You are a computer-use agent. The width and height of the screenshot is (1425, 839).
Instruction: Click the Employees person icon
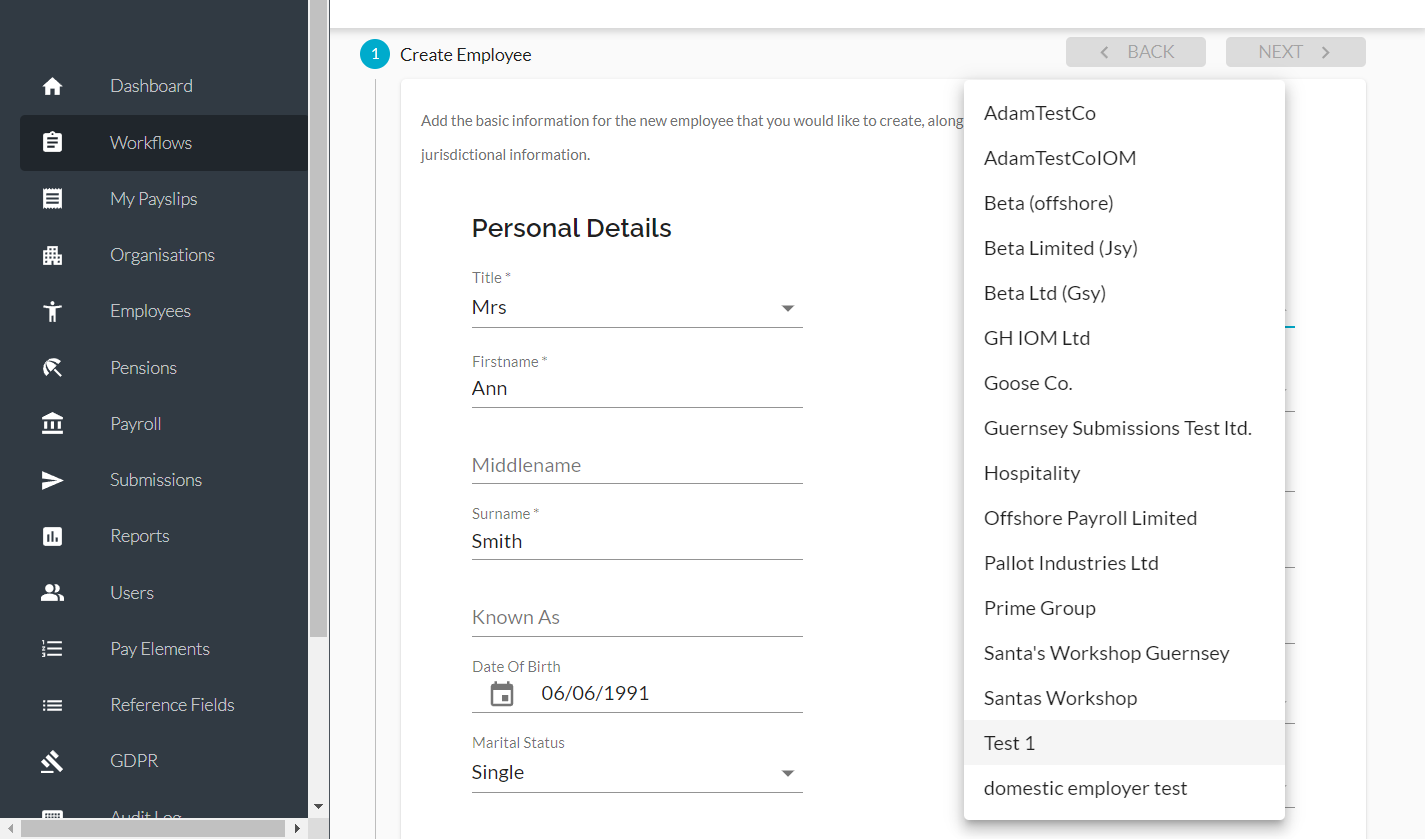(53, 311)
